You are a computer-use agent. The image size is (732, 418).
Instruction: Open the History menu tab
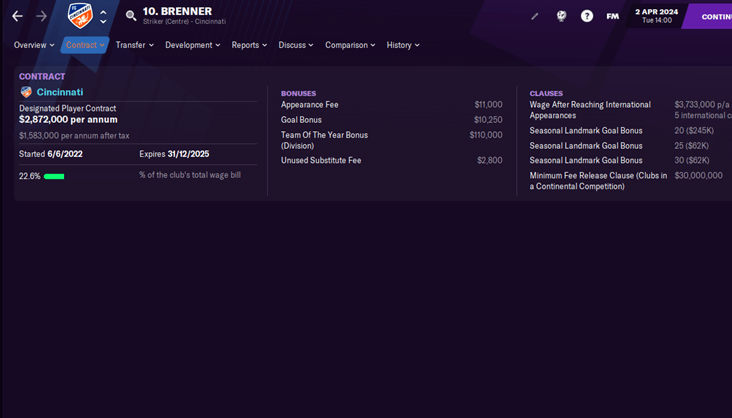pyautogui.click(x=403, y=45)
